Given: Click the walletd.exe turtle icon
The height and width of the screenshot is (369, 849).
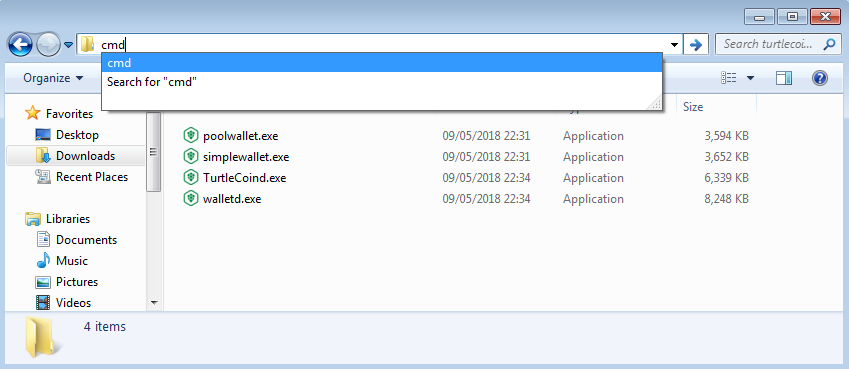Looking at the screenshot, I should 190,199.
